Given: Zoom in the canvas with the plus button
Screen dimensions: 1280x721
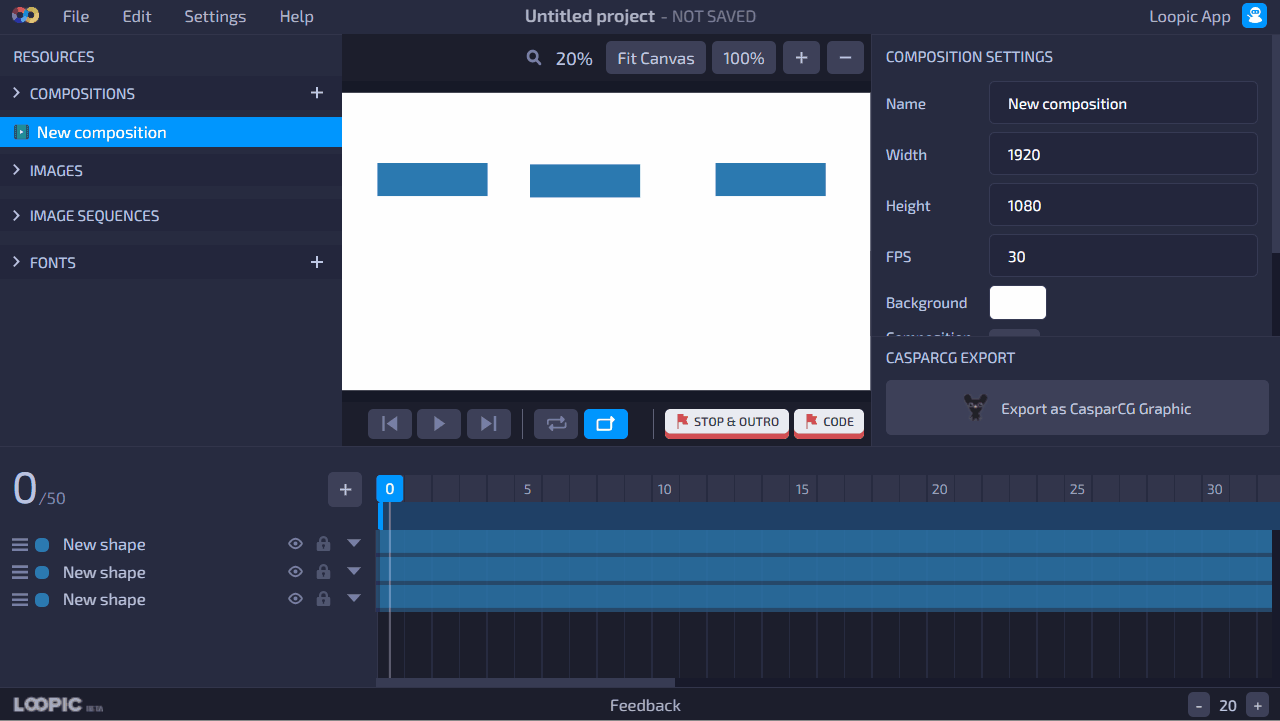Looking at the screenshot, I should pos(801,58).
